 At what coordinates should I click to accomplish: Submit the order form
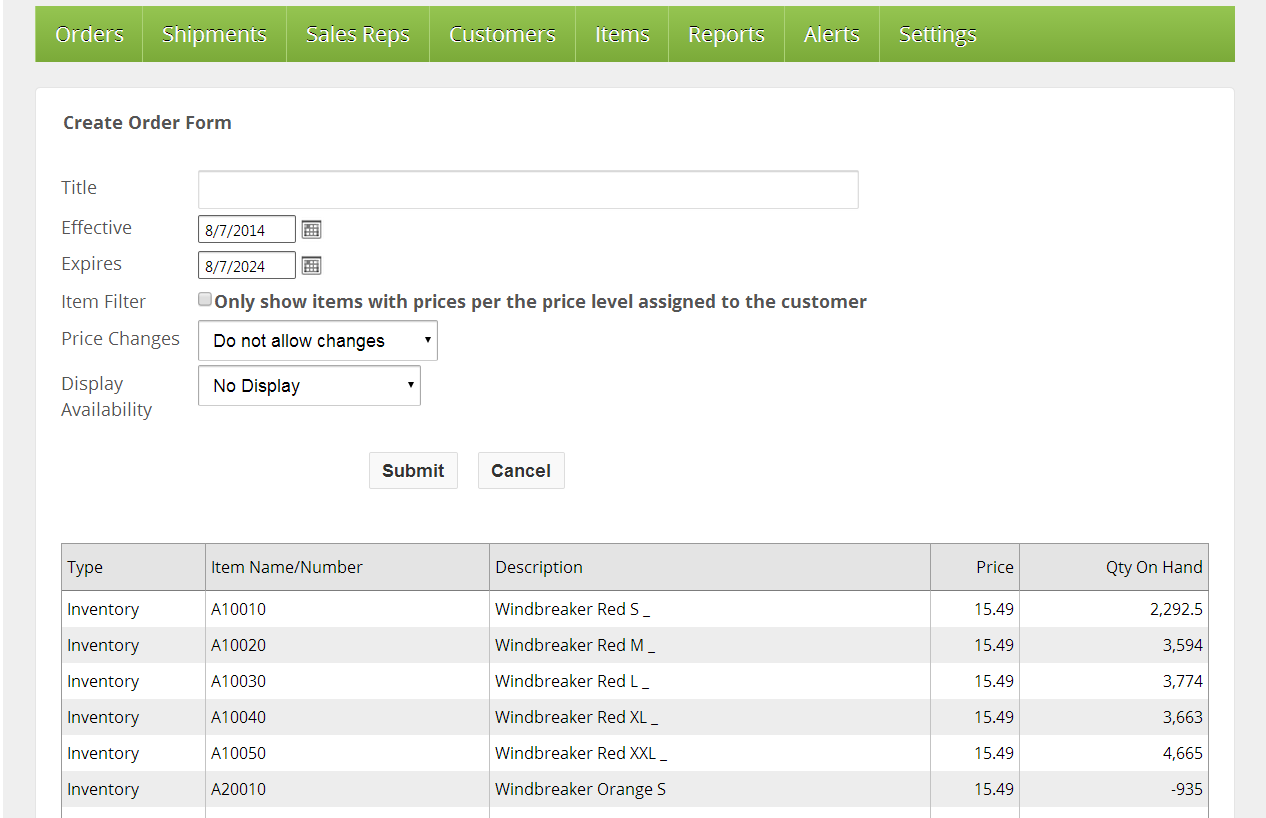click(x=413, y=471)
